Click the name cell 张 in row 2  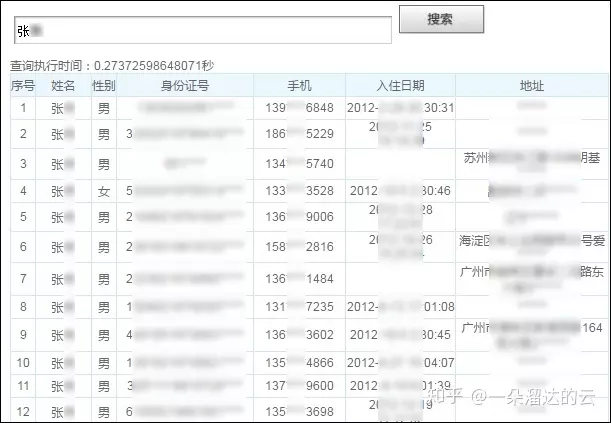[63, 134]
